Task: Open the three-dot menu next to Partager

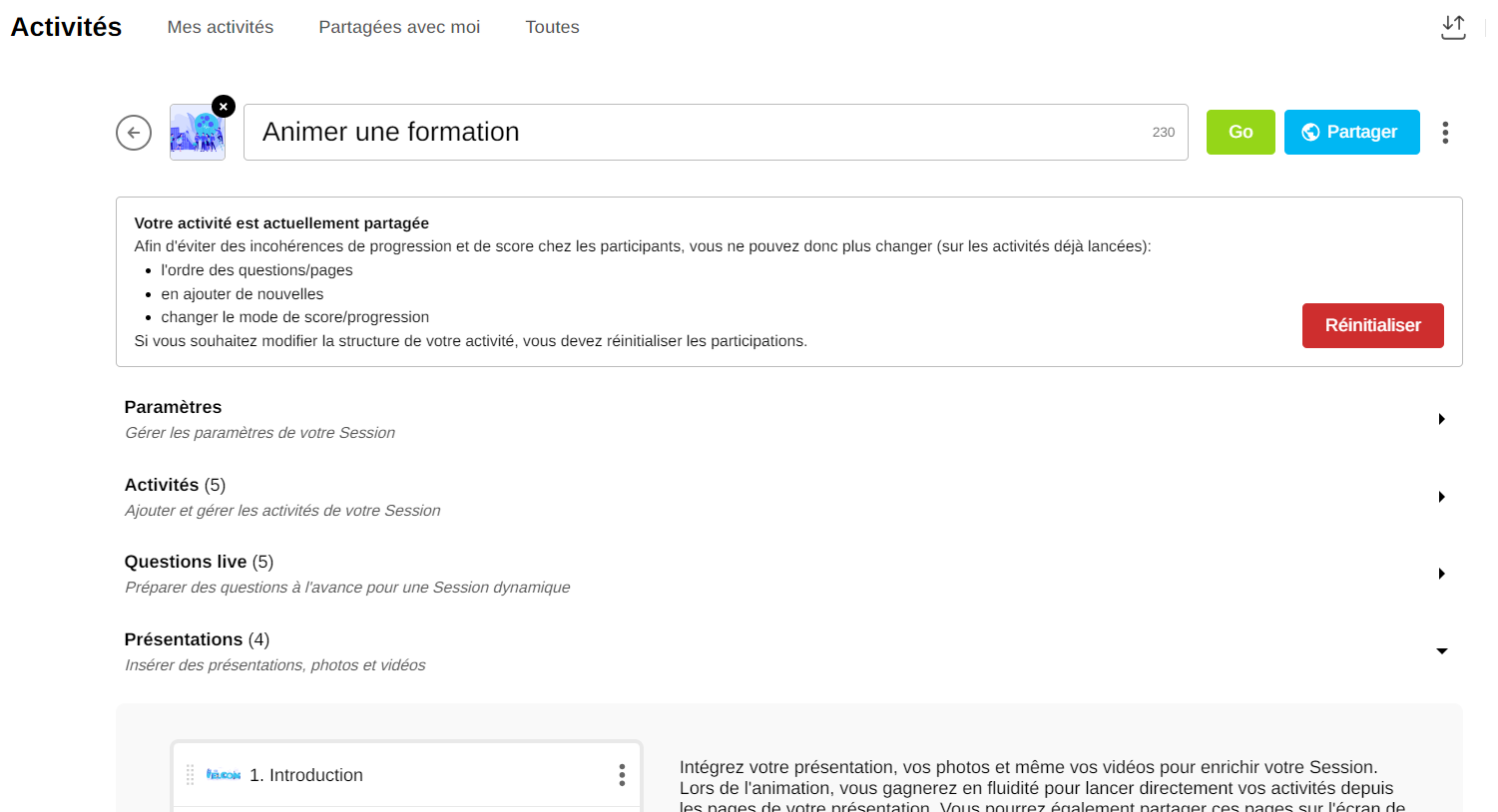Action: [1445, 133]
